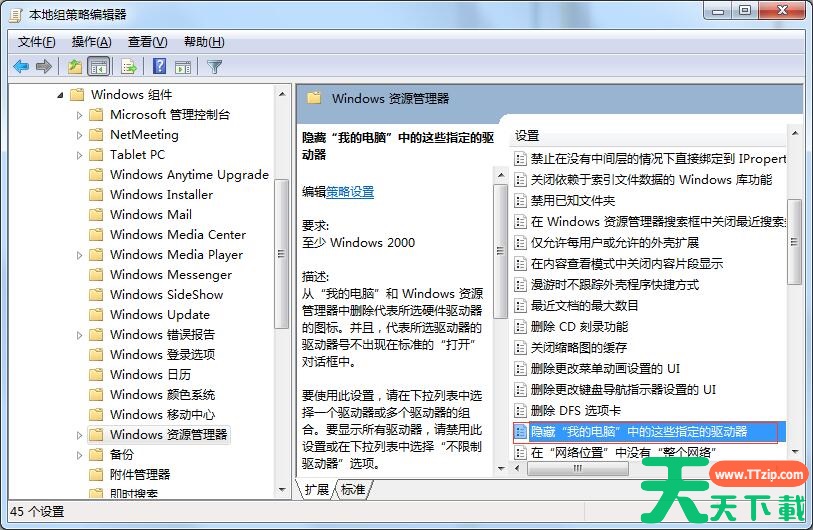Click the Export list toolbar icon

coord(128,67)
